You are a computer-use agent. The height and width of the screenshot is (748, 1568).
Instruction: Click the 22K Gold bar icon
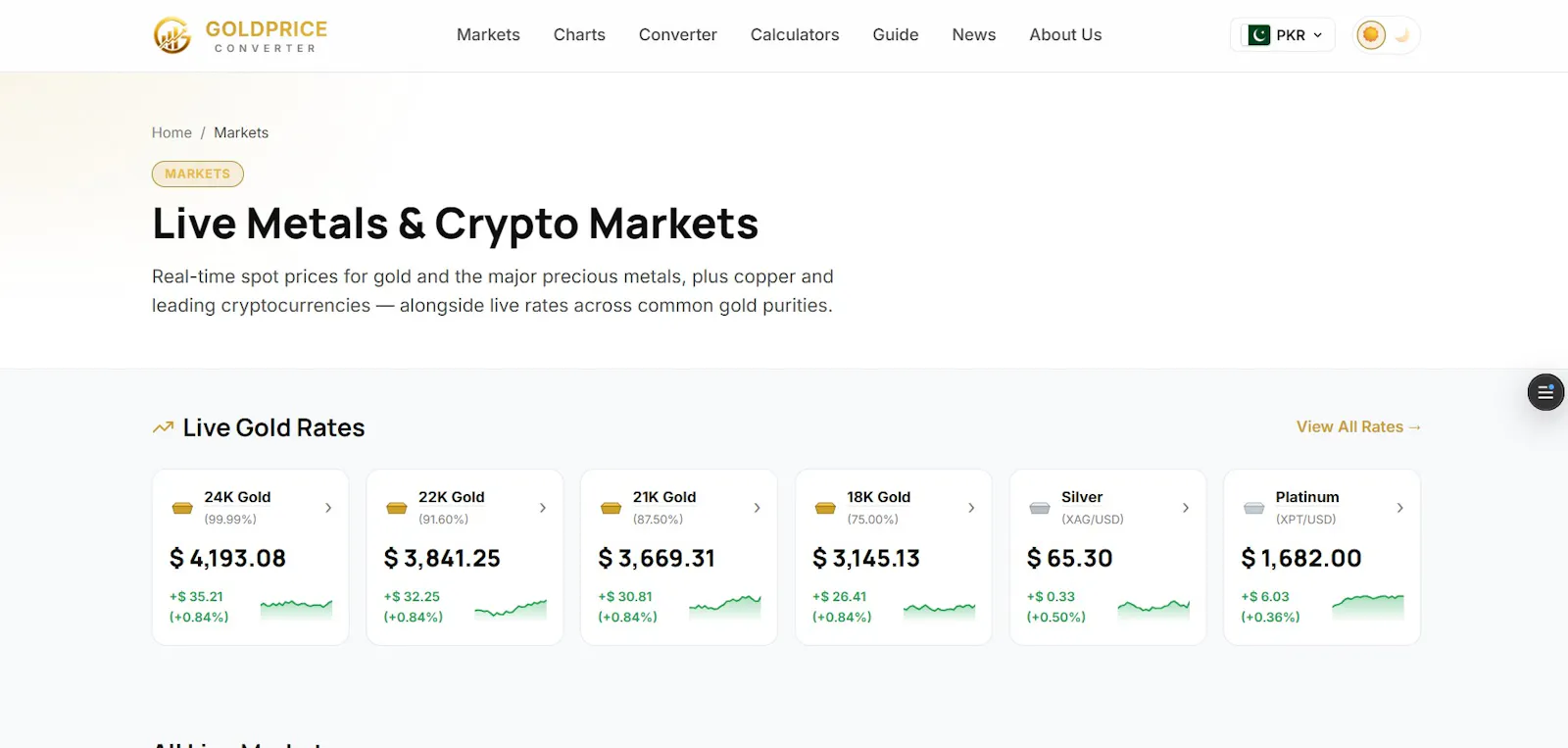[x=397, y=508]
